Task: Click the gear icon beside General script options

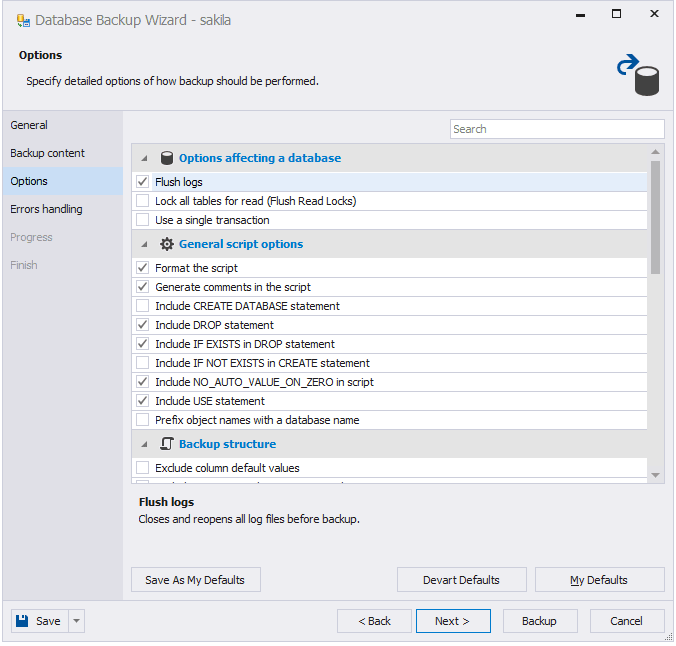Action: (x=167, y=244)
